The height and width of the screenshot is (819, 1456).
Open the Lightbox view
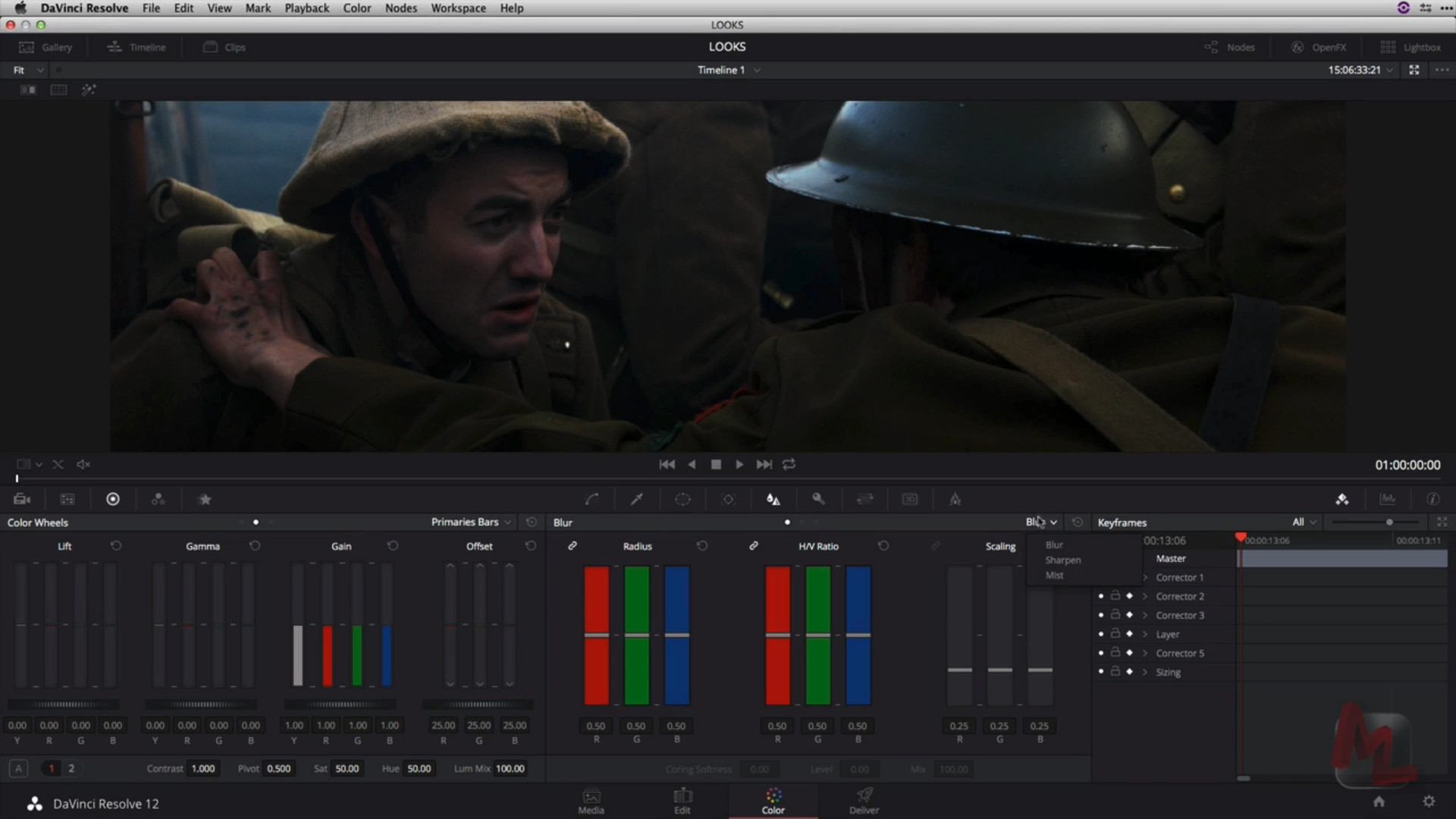pyautogui.click(x=1410, y=47)
